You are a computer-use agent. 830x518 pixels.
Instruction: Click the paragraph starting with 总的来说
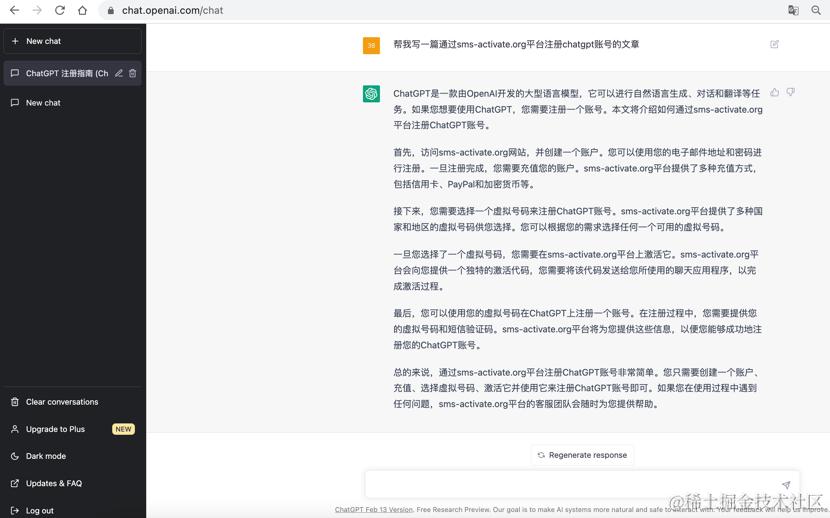[575, 388]
